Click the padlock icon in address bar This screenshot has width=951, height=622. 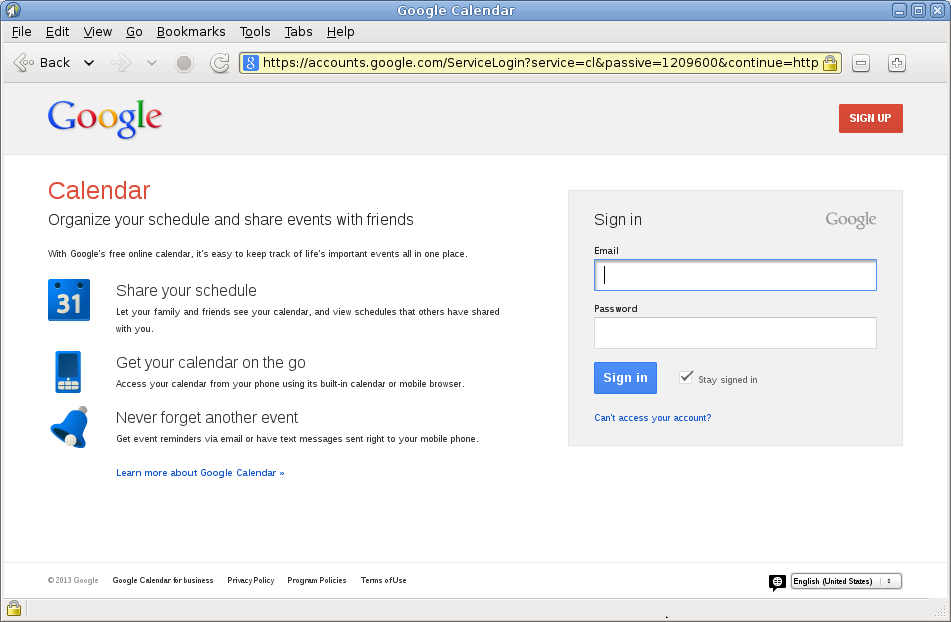click(x=830, y=62)
